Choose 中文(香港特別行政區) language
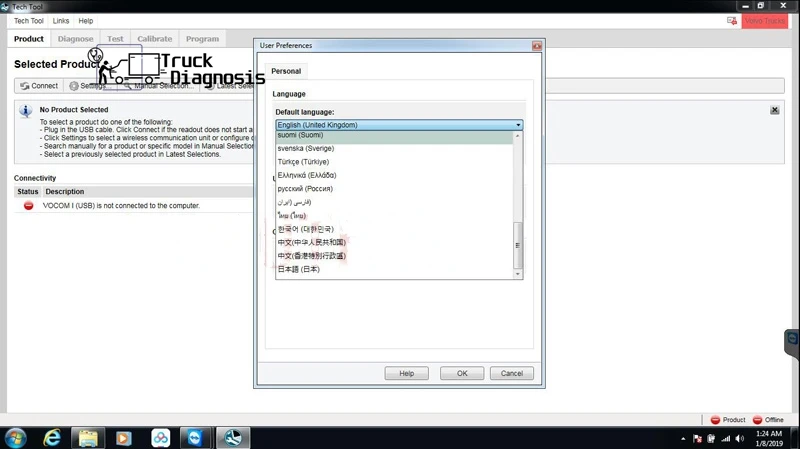 pyautogui.click(x=394, y=256)
